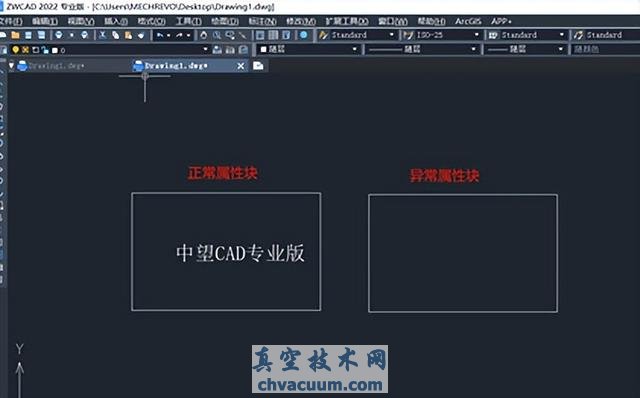
Task: Select the Pan hand tool icon
Action: 203,36
